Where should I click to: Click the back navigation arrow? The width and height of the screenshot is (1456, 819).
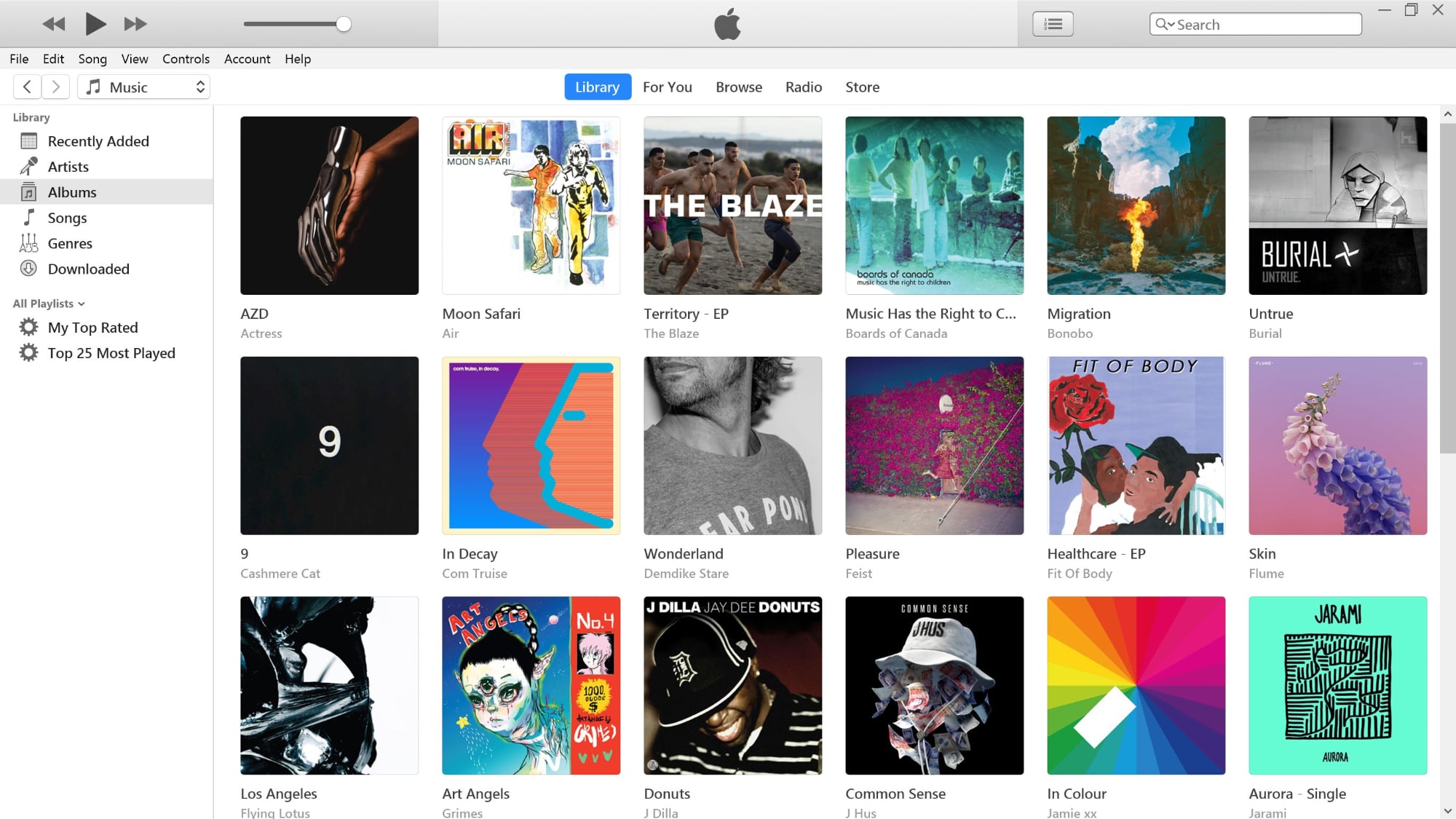(27, 86)
